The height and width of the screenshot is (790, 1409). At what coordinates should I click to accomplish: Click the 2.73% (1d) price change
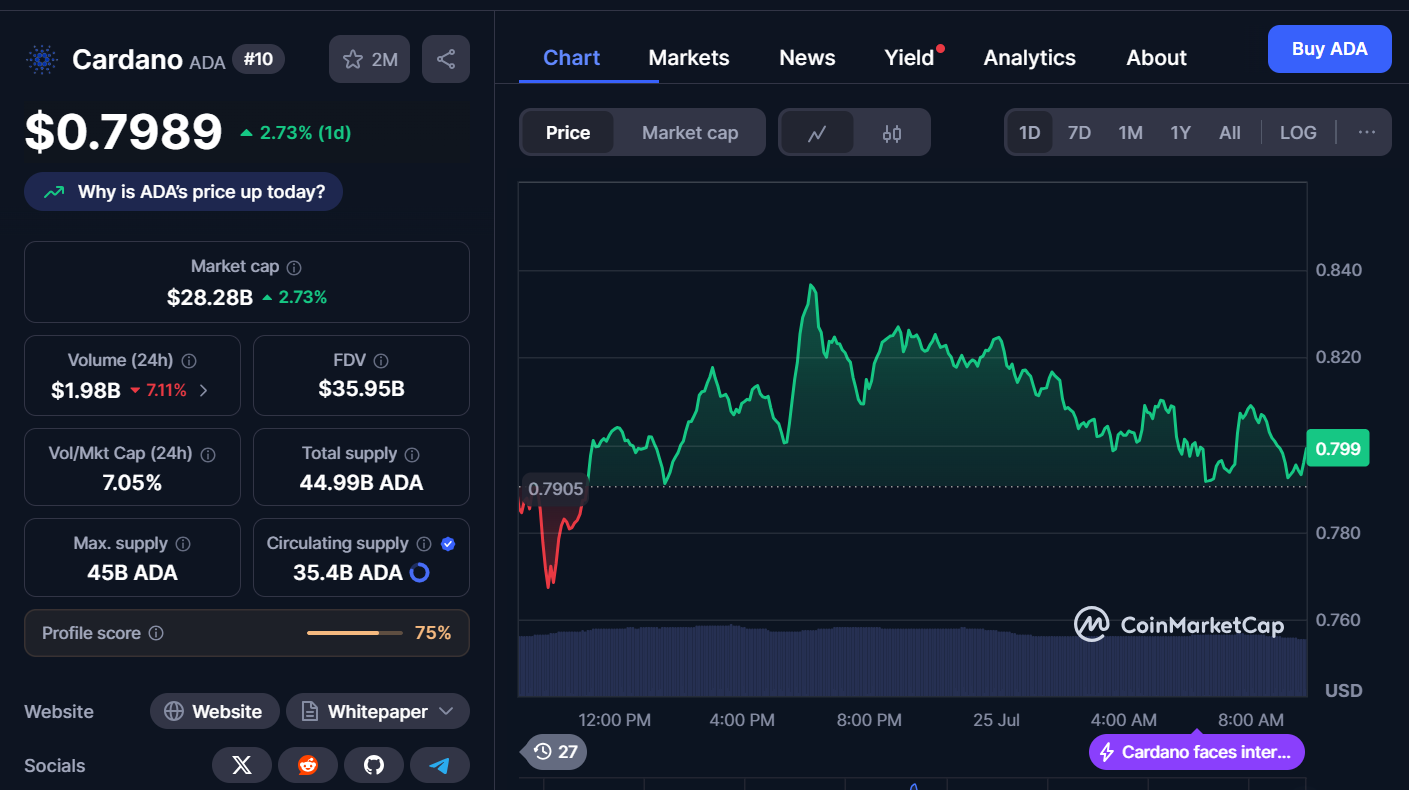click(295, 132)
